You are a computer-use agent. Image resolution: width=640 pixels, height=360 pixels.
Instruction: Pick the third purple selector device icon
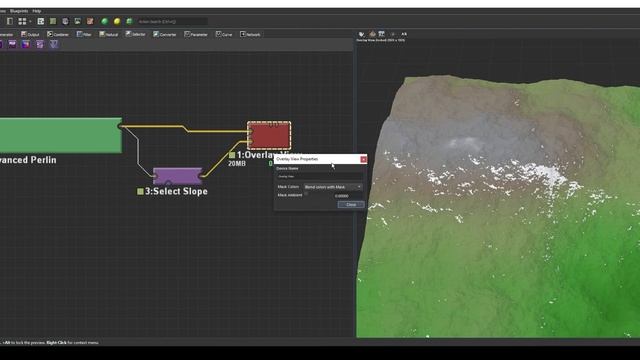26,44
